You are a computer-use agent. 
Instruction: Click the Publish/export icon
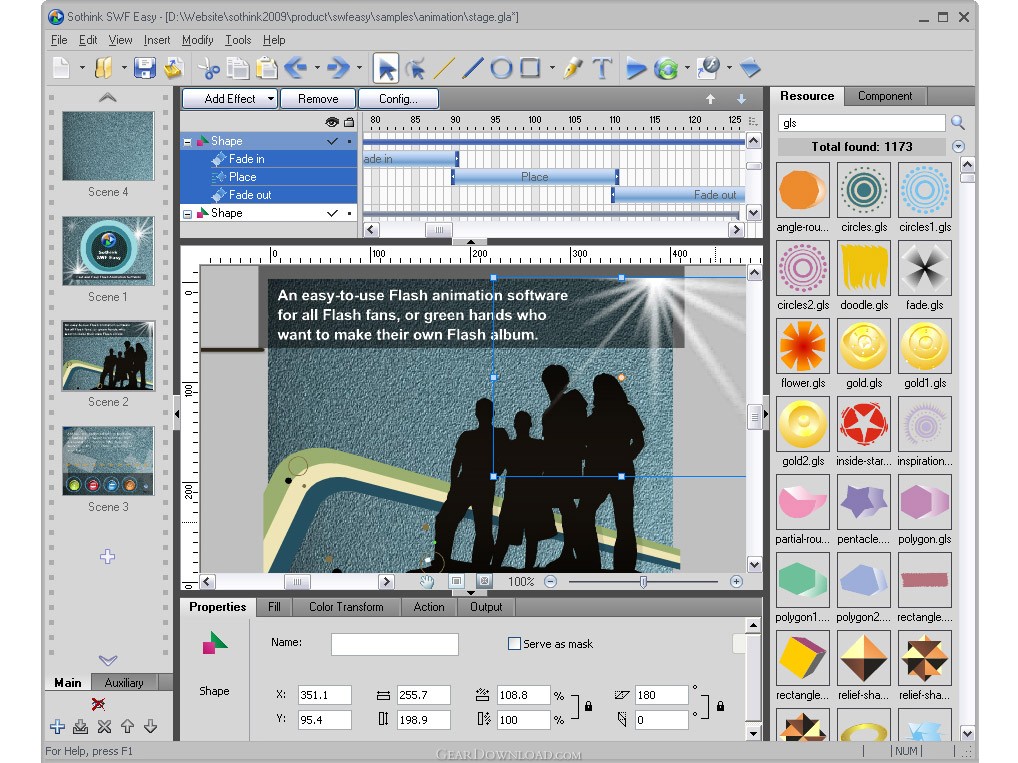point(708,68)
